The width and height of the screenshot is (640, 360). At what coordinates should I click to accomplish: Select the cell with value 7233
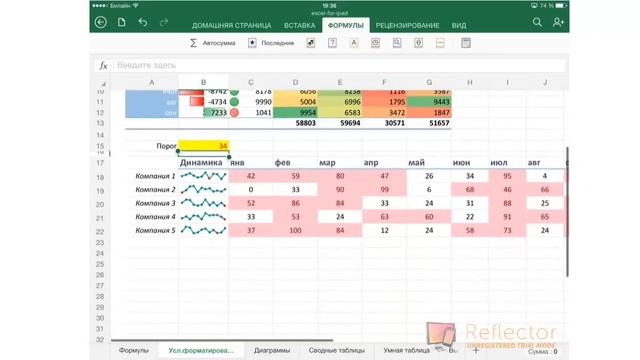pyautogui.click(x=203, y=113)
